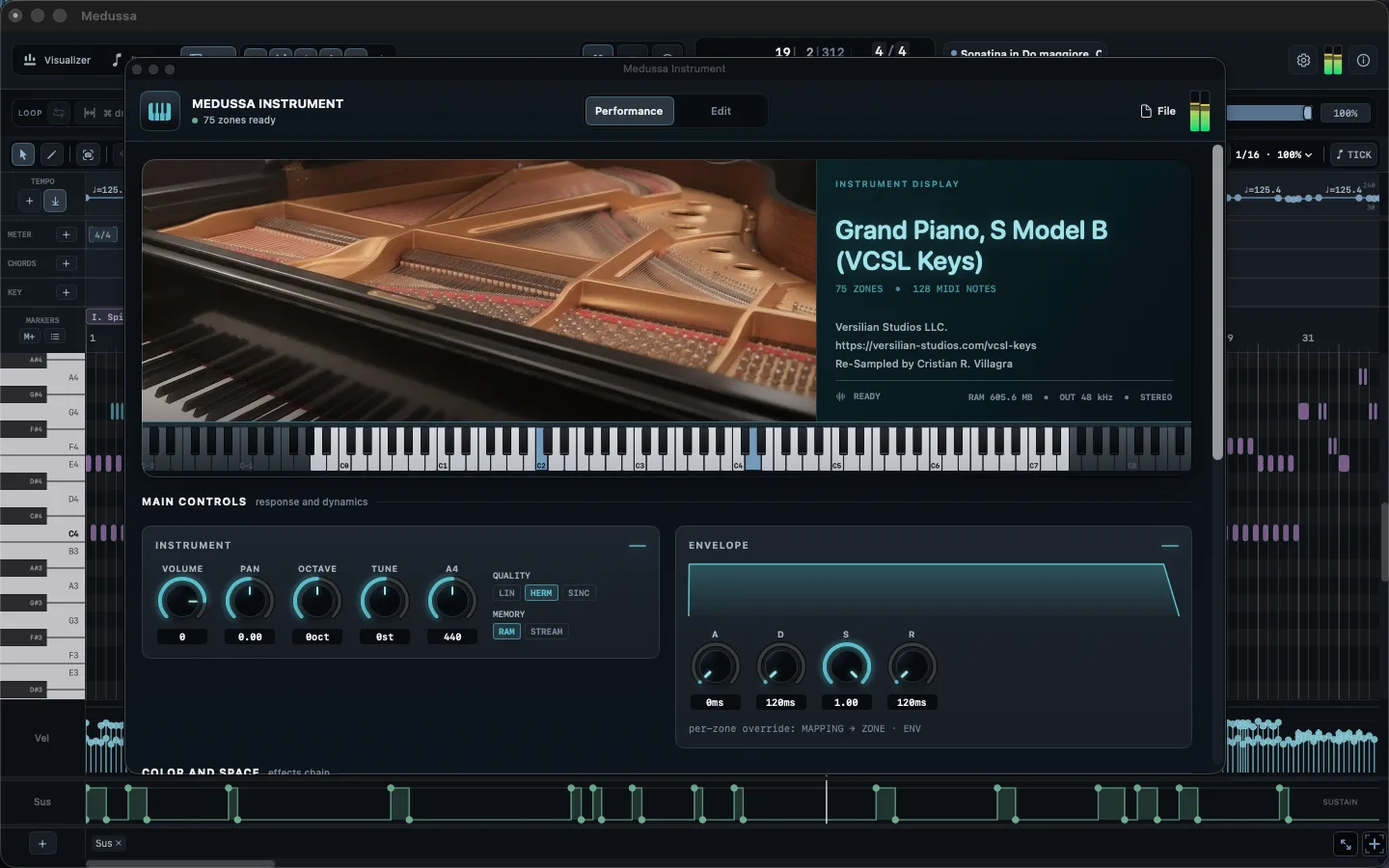Click the grand piano thumbnail image
The height and width of the screenshot is (868, 1389).
[479, 290]
